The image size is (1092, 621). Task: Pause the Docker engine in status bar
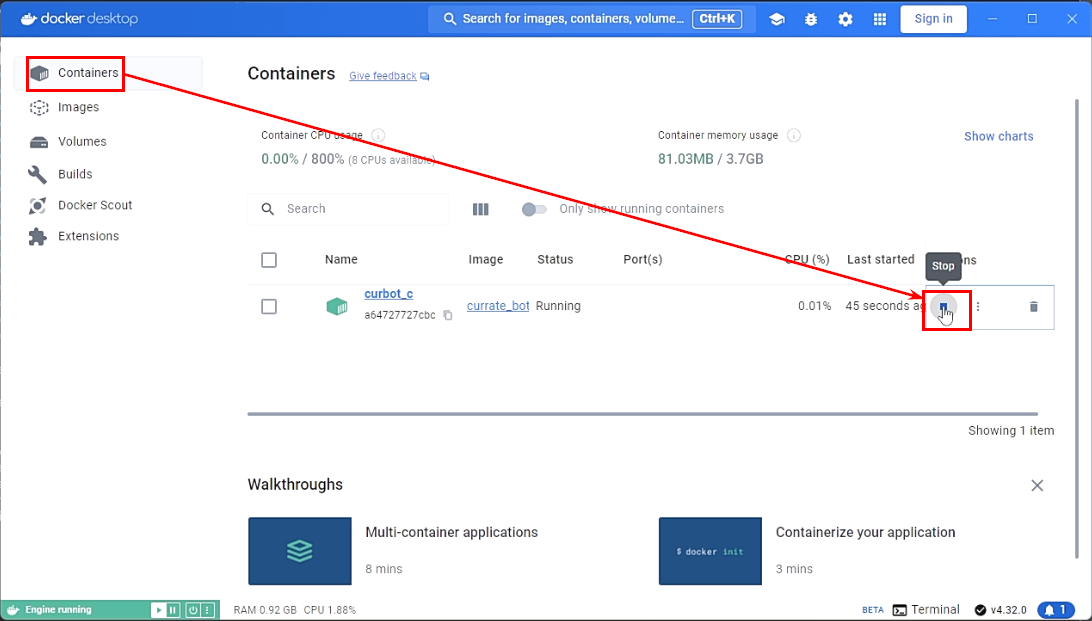173,610
